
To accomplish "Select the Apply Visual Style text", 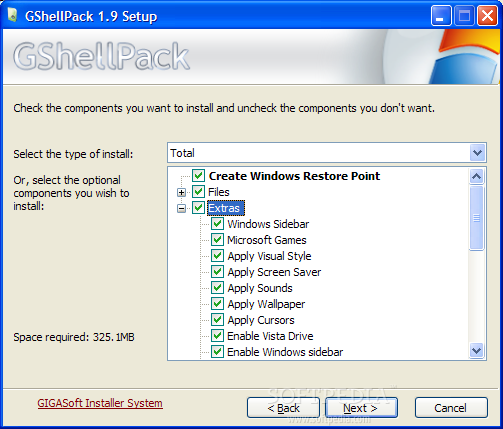I will tap(269, 256).
